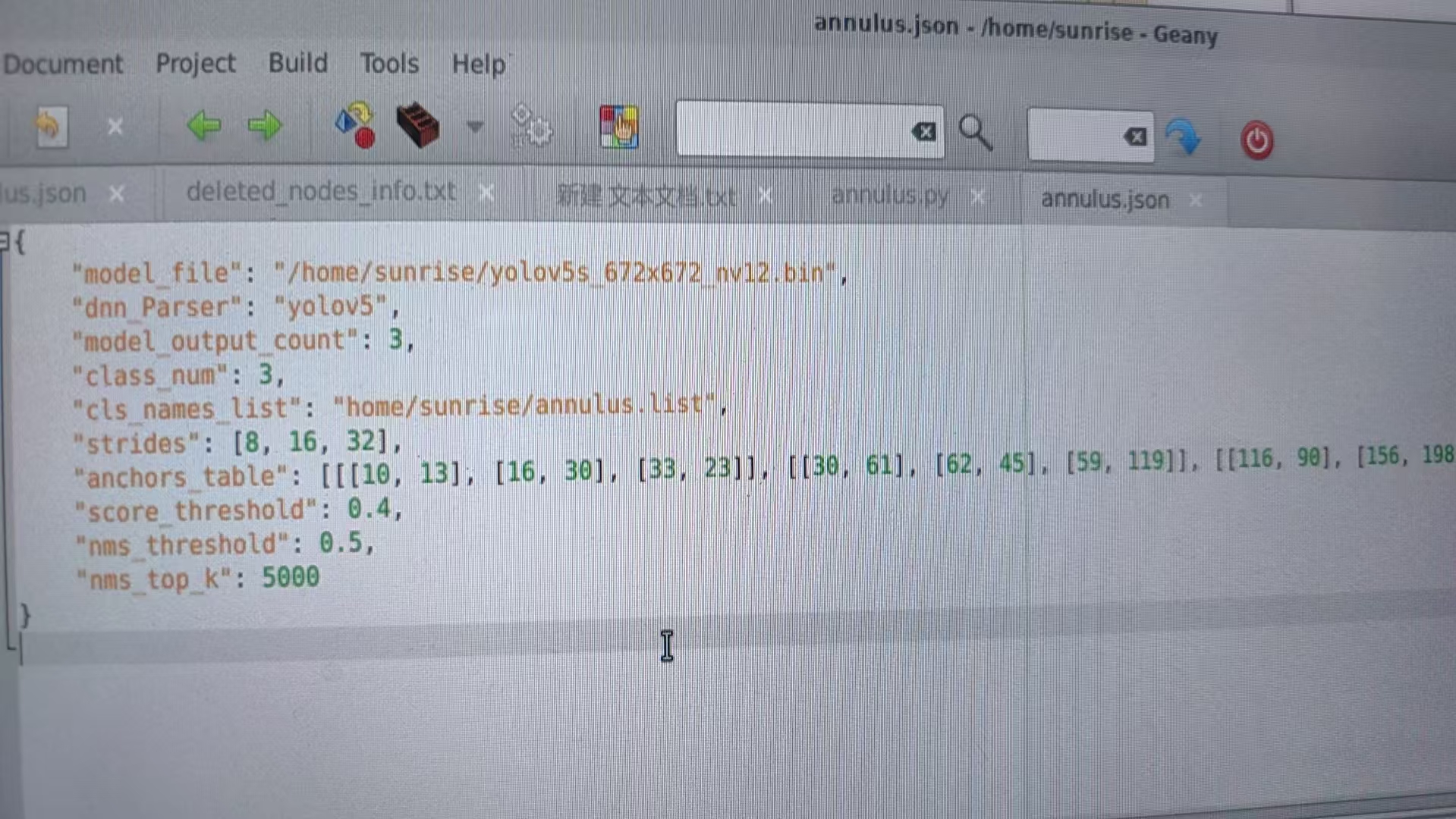Click the red Quit power icon
This screenshot has height=819, width=1456.
tap(1256, 141)
